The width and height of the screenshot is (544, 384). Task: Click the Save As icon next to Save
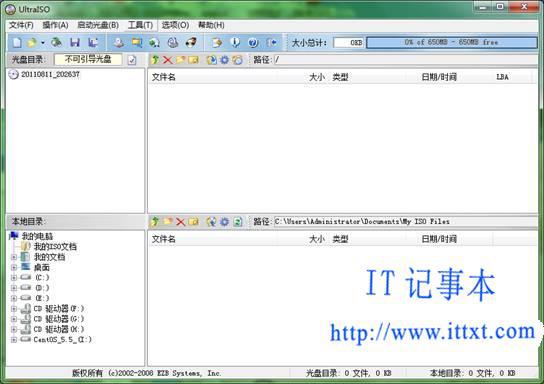[x=93, y=42]
